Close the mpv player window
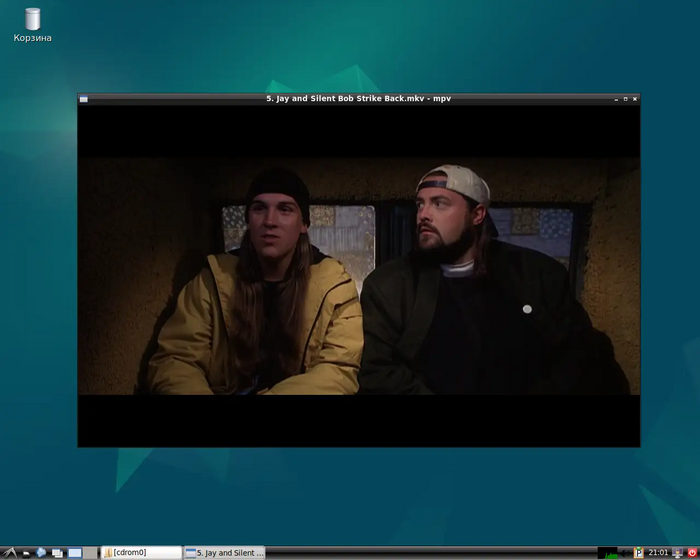This screenshot has width=700, height=560. (635, 99)
